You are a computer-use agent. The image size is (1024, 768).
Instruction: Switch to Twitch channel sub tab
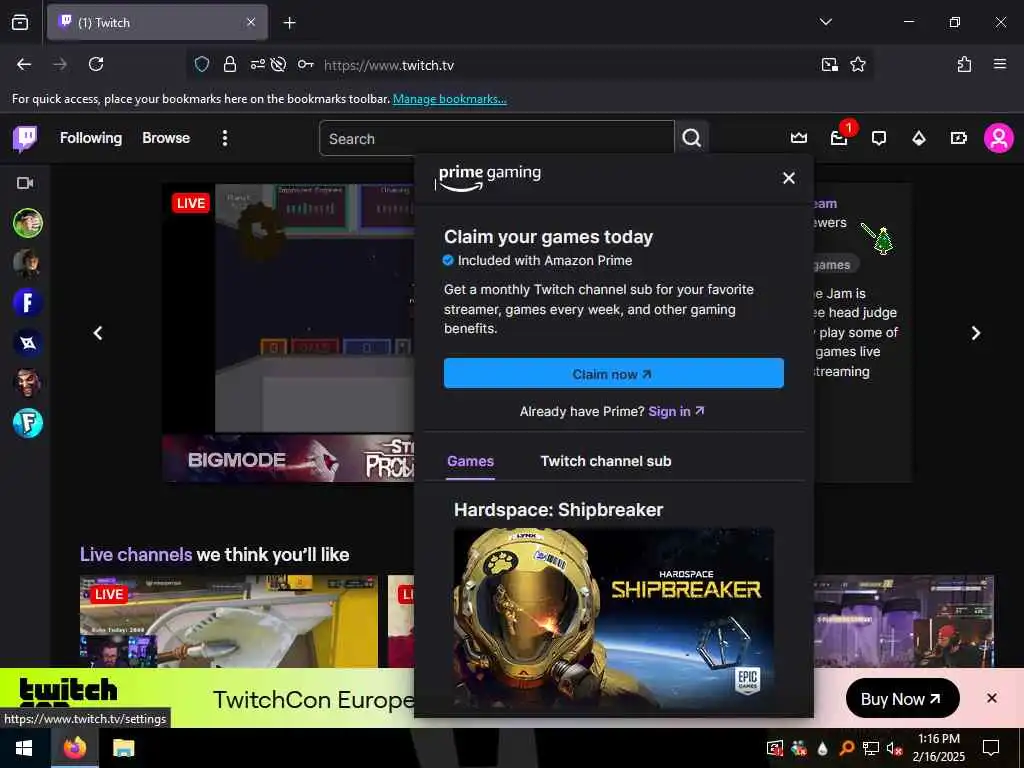[605, 461]
